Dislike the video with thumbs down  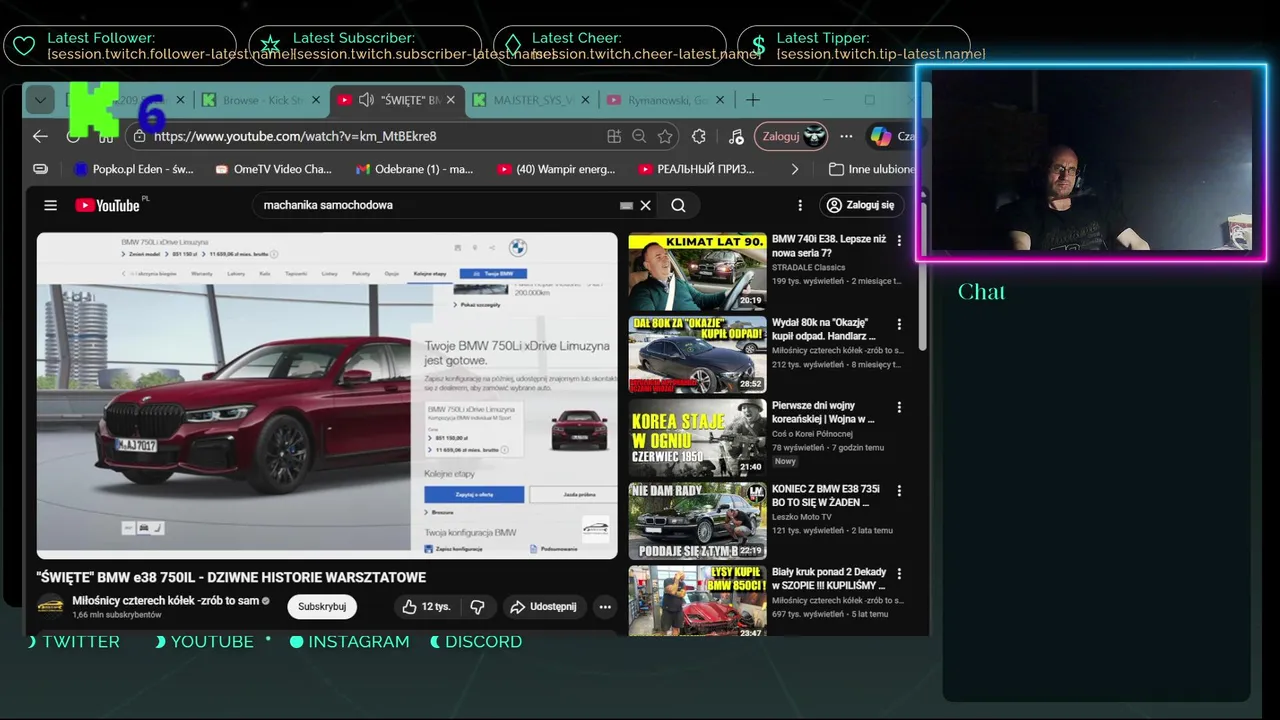point(478,607)
